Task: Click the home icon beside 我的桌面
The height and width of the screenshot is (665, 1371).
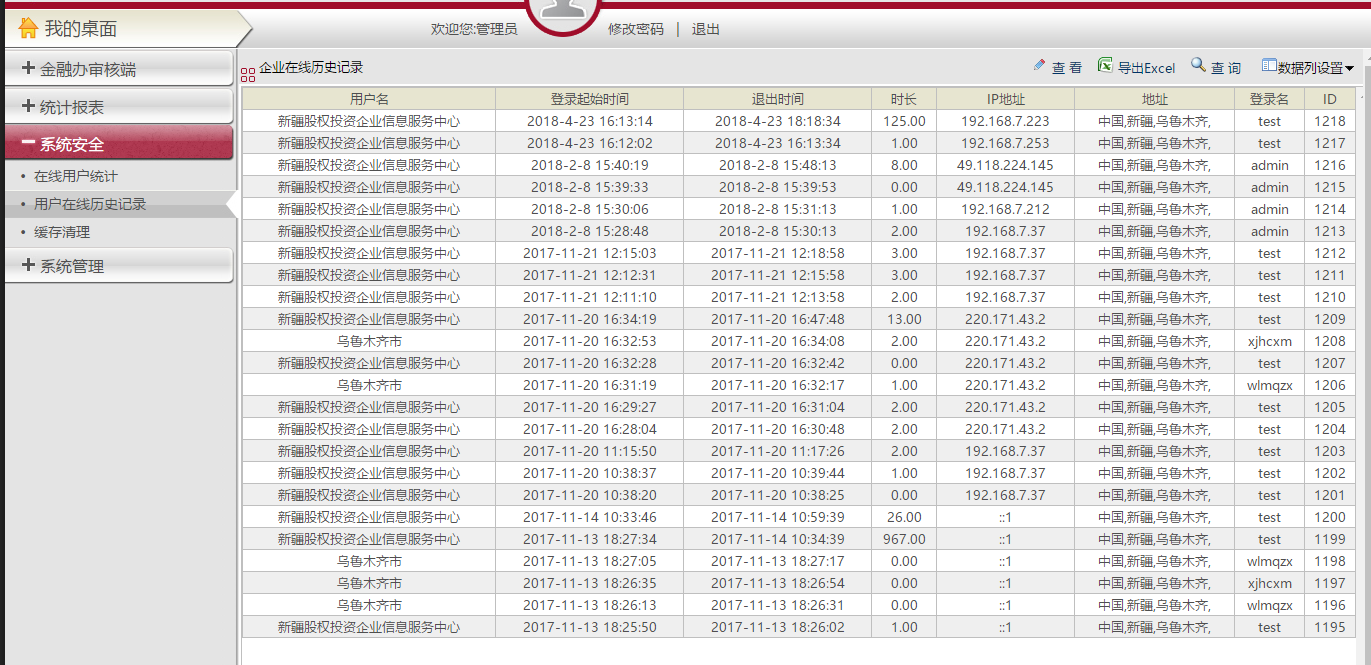Action: 28,28
